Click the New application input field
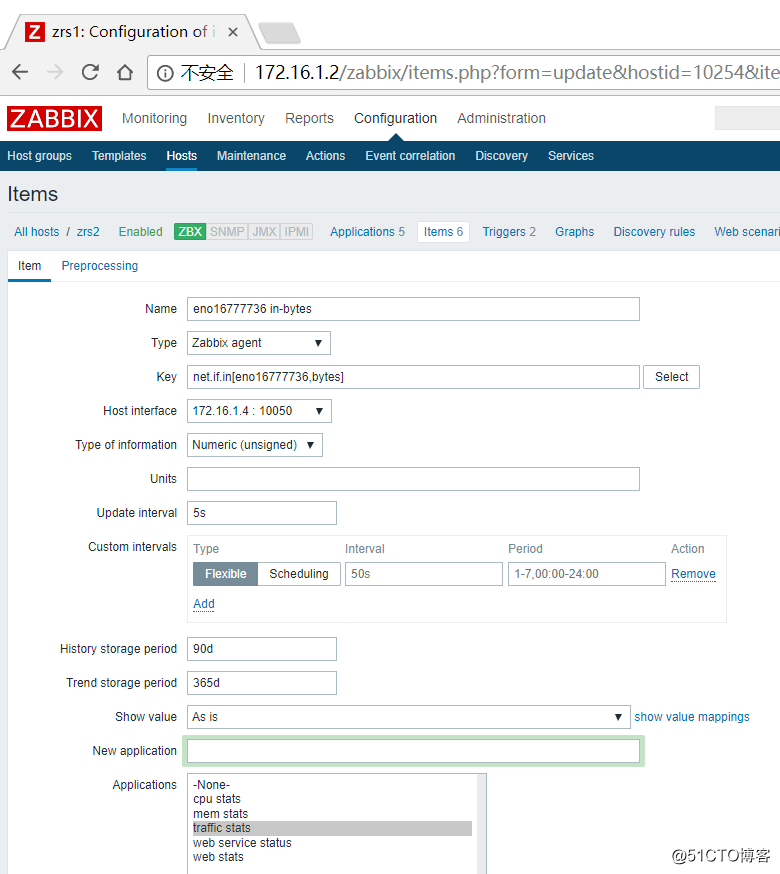The width and height of the screenshot is (780, 874). [413, 751]
